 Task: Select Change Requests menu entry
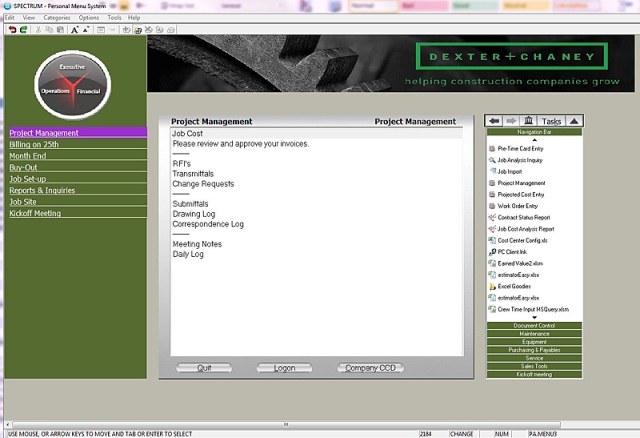click(317, 184)
